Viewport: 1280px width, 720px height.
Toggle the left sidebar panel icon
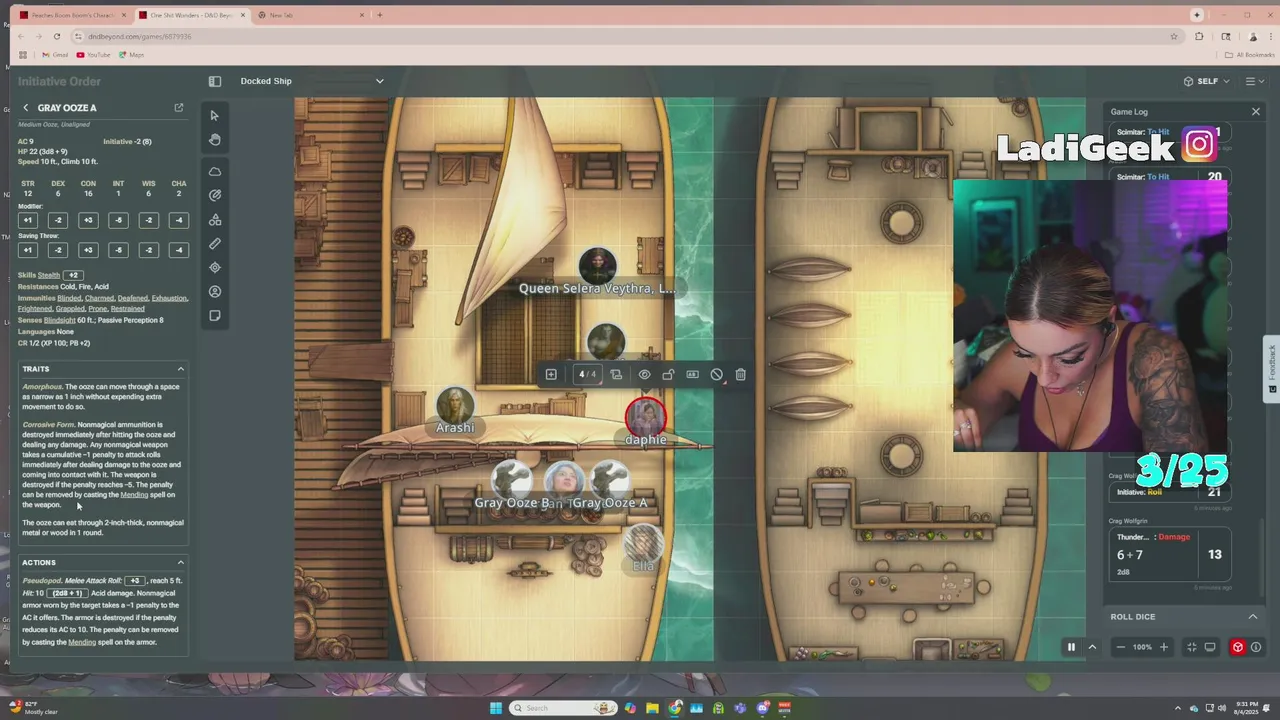click(x=215, y=81)
